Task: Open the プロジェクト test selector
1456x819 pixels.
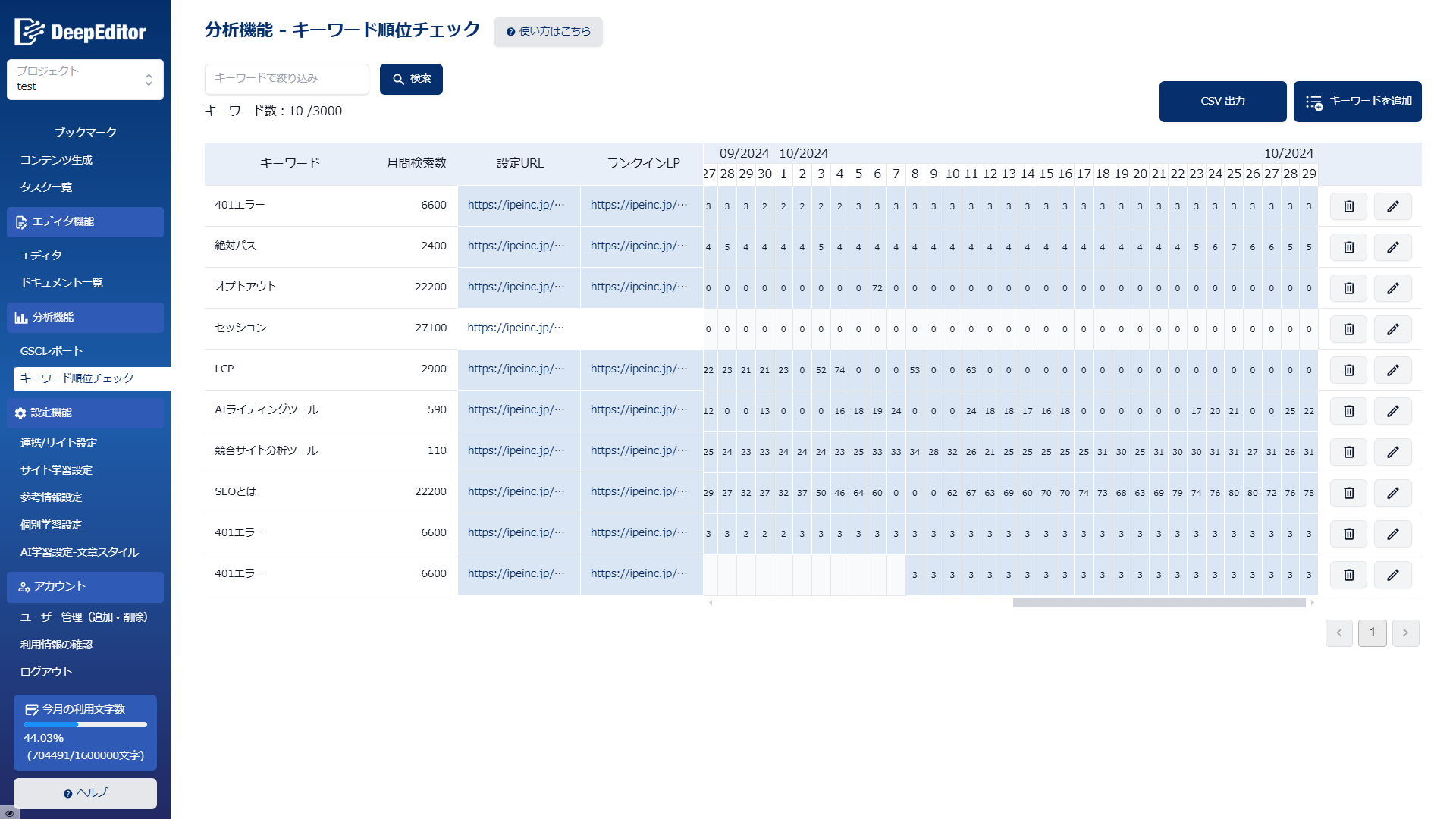Action: pos(85,80)
